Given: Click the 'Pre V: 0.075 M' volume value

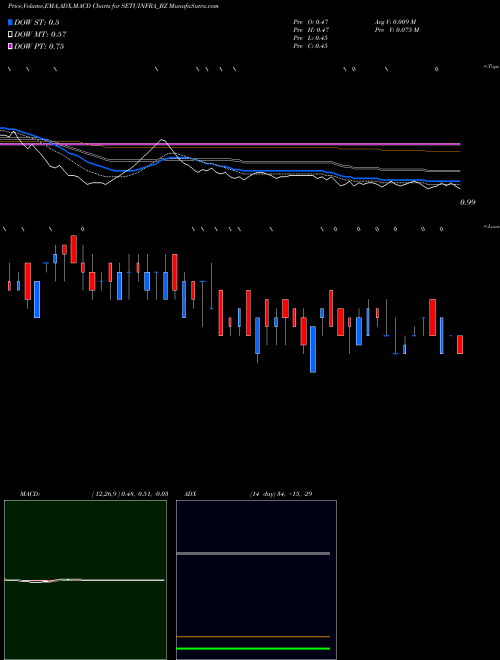Looking at the screenshot, I should coord(397,30).
